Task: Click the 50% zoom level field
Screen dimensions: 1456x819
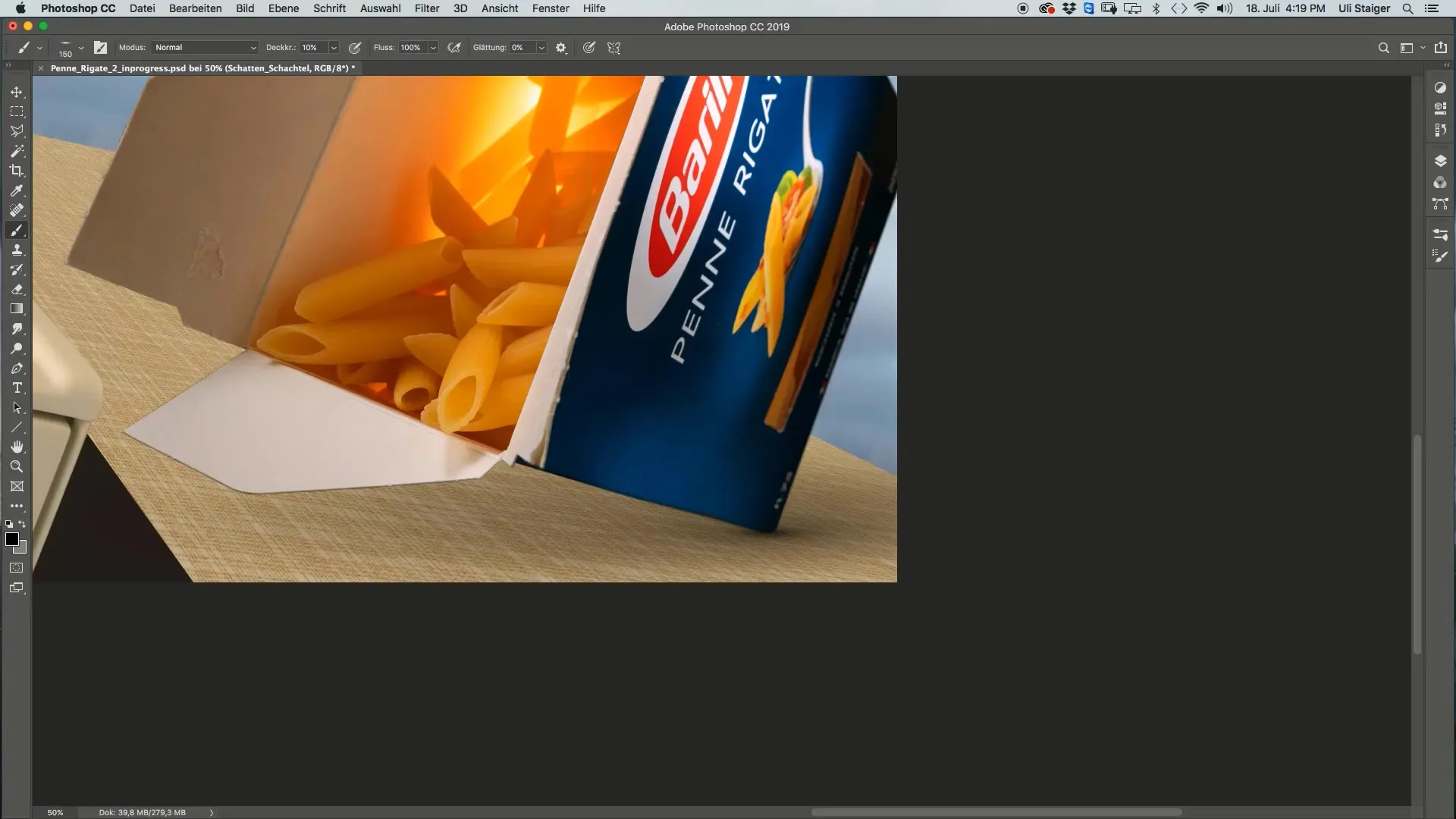Action: [55, 812]
